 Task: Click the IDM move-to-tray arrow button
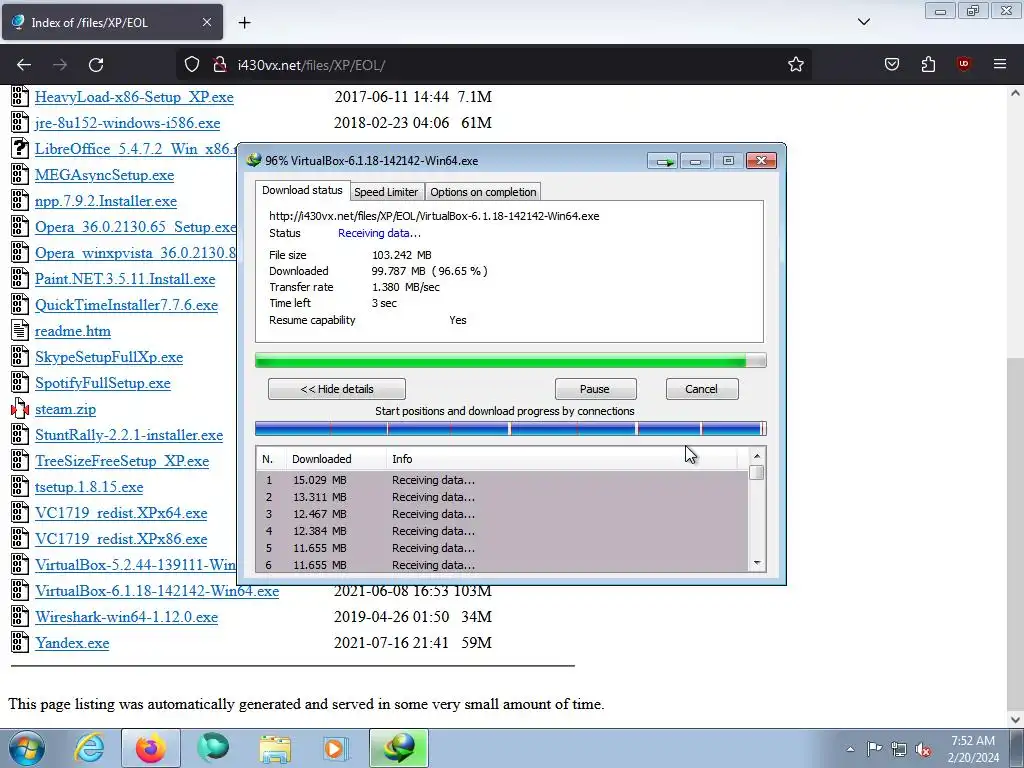(664, 161)
